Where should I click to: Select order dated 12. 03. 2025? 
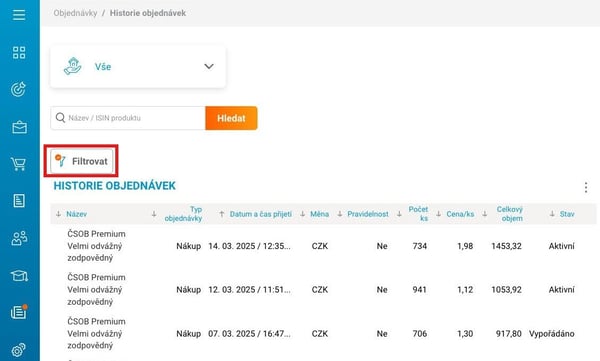pyautogui.click(x=249, y=290)
